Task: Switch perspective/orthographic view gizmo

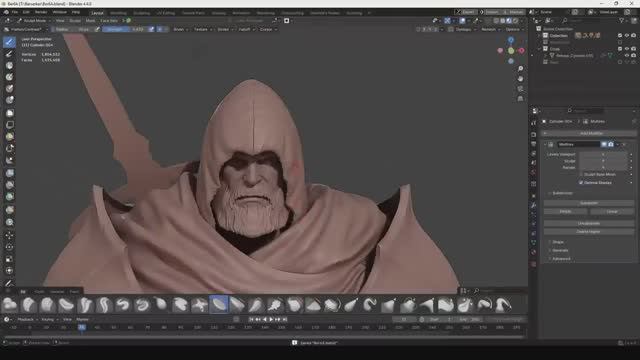Action: 520,98
